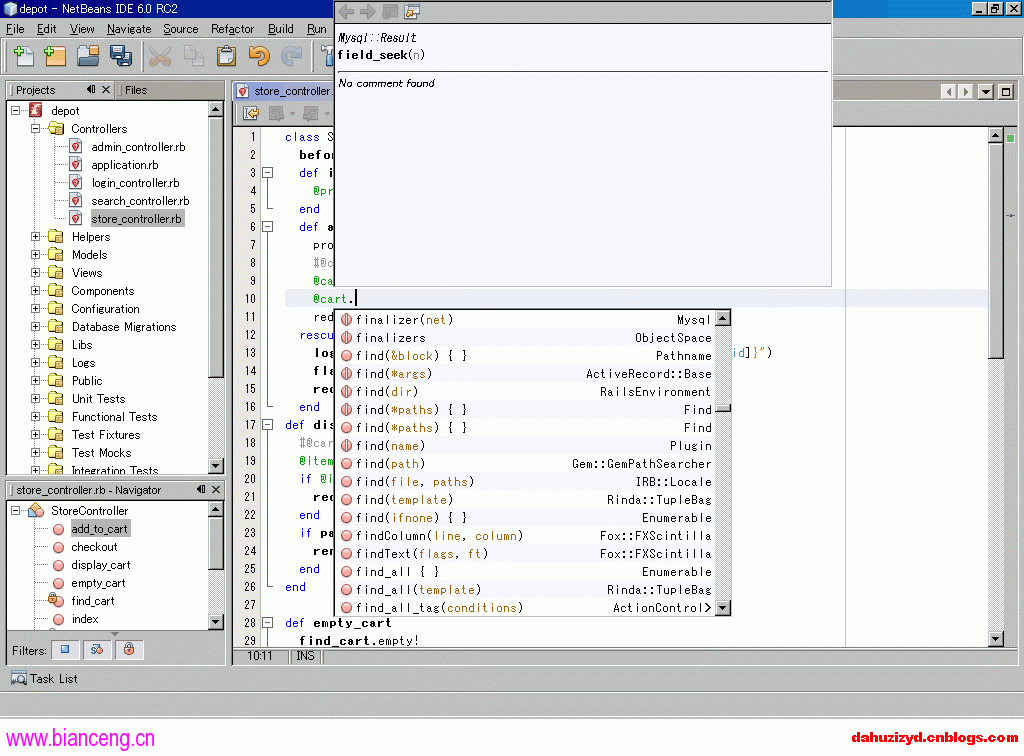Image resolution: width=1024 pixels, height=756 pixels.
Task: Click the back arrow in documentation popup
Action: click(346, 11)
